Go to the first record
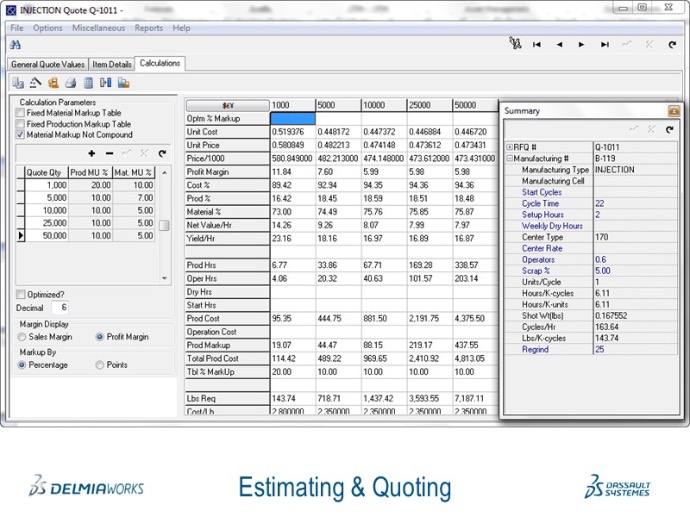 pos(537,45)
